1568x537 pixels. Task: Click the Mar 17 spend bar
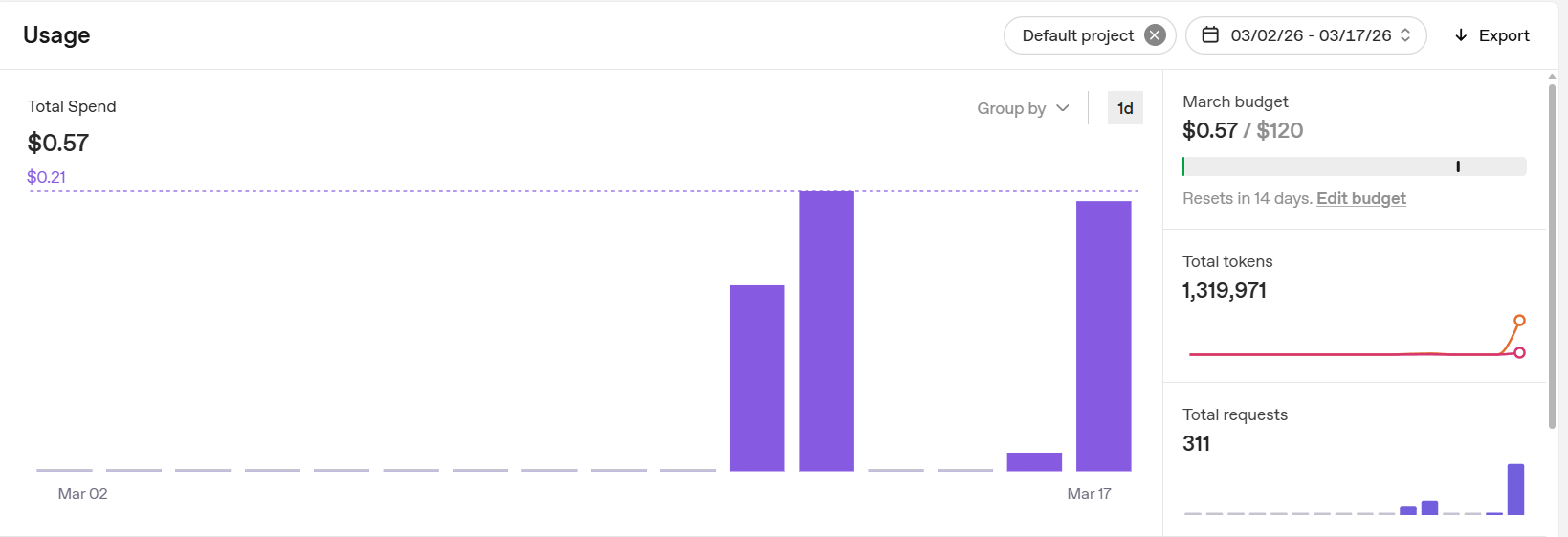(x=1103, y=336)
